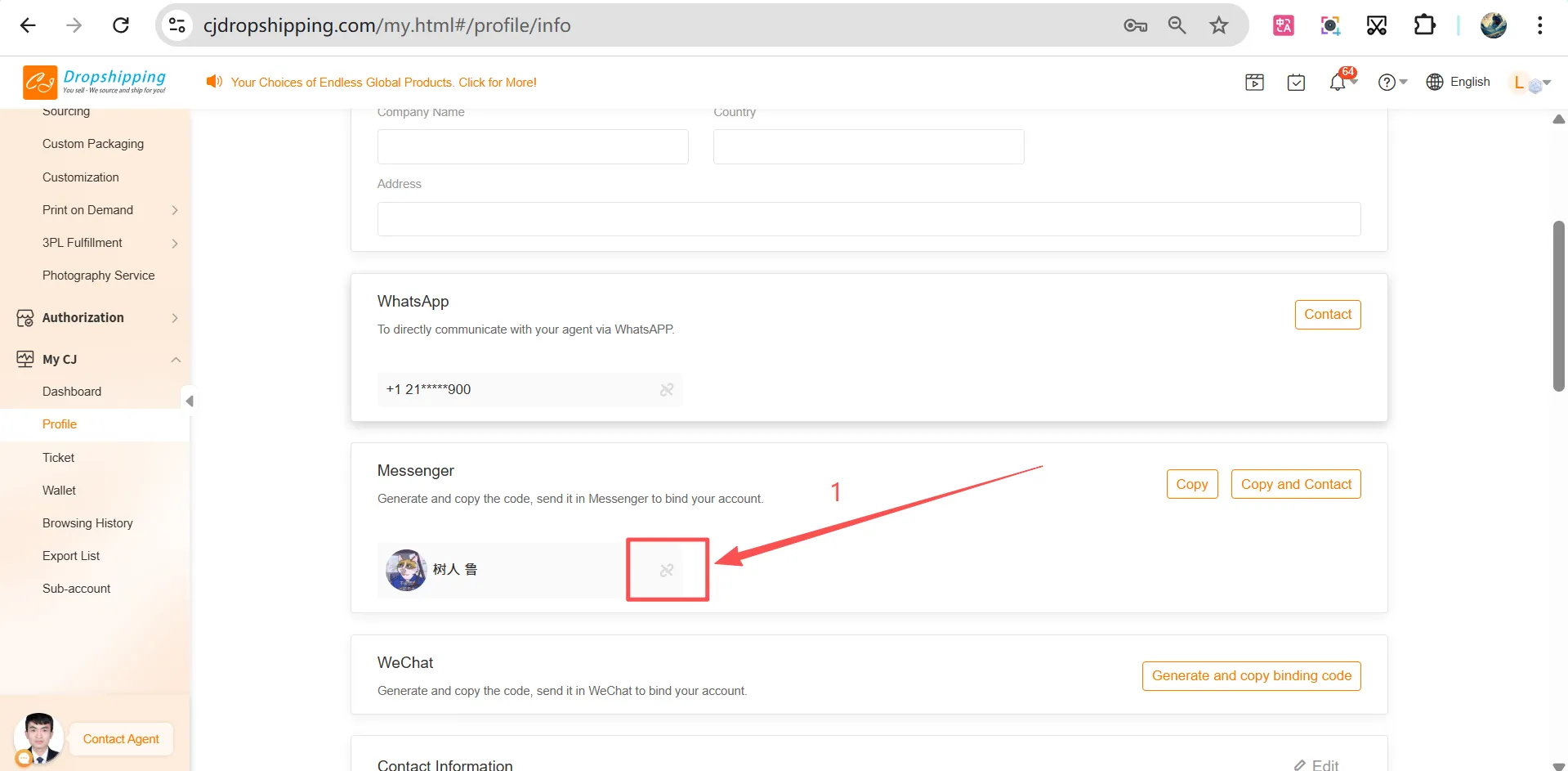The height and width of the screenshot is (771, 1568).
Task: Click the unlink icon beside Messenger account
Action: [x=667, y=570]
